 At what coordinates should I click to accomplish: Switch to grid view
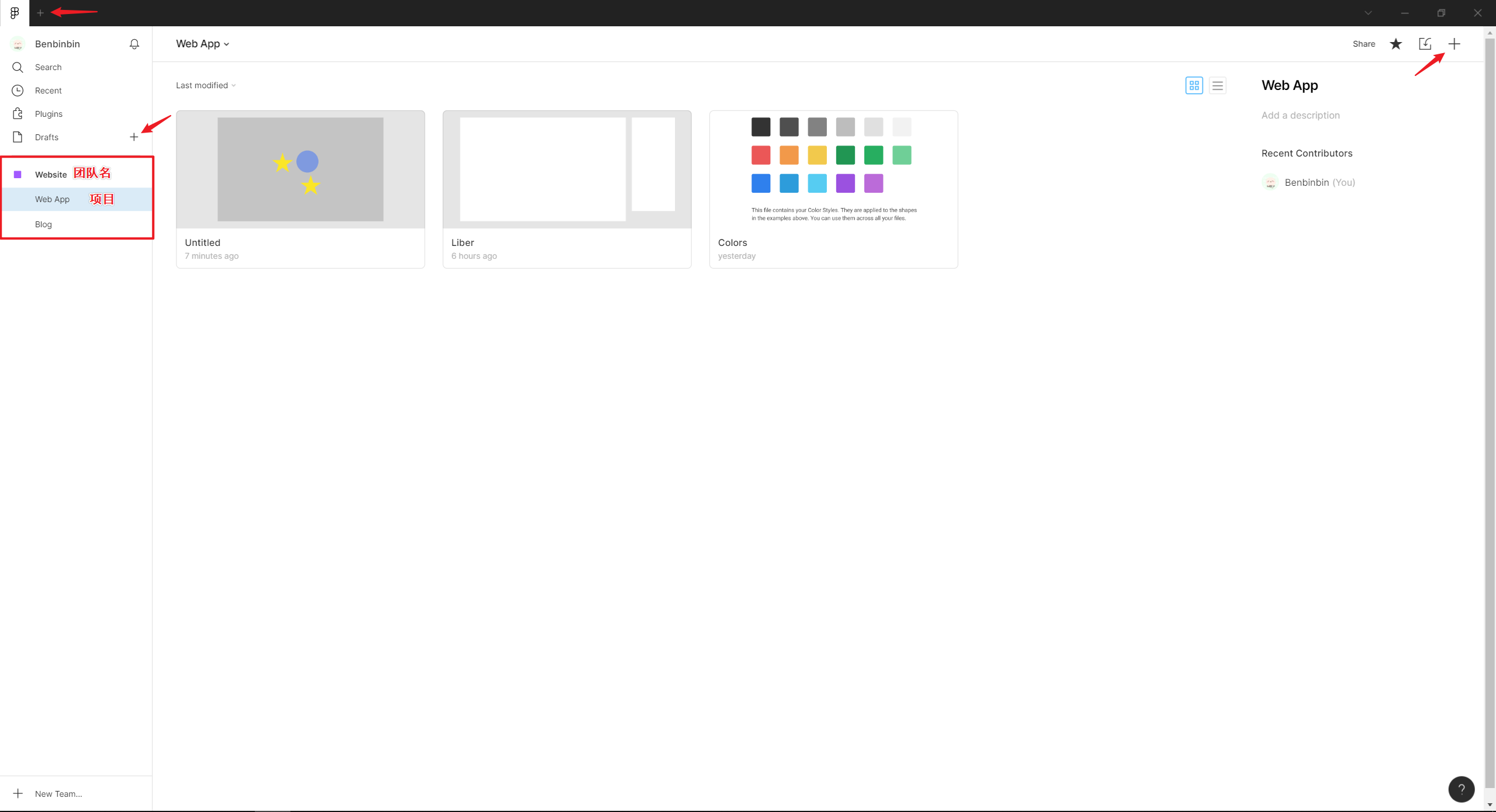(1194, 85)
